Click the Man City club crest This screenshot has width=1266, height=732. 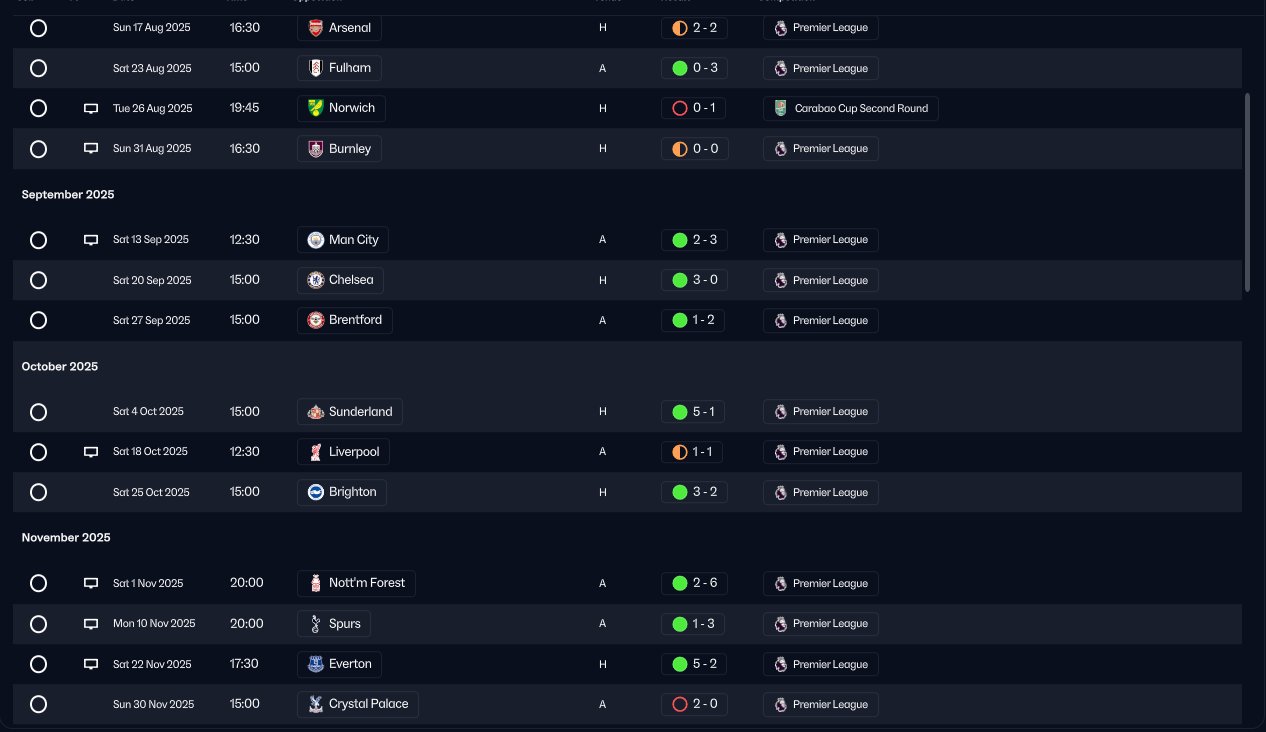315,240
